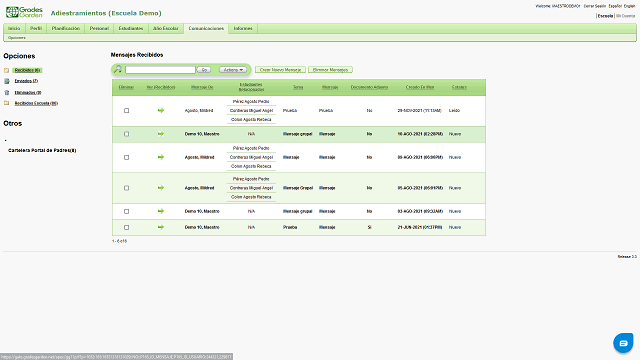
Task: Open the Personal tab
Action: click(99, 28)
